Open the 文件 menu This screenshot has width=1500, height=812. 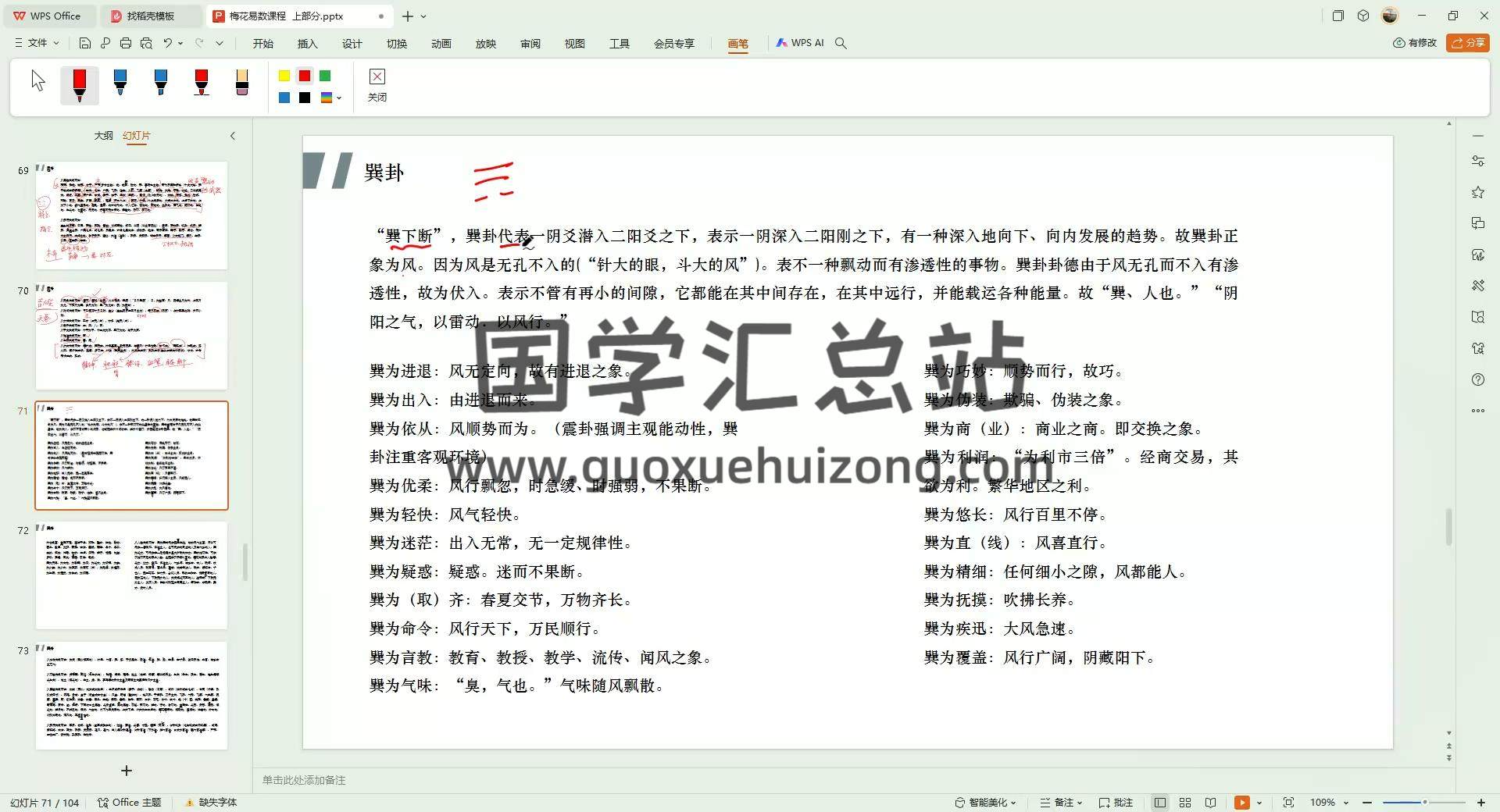click(37, 43)
